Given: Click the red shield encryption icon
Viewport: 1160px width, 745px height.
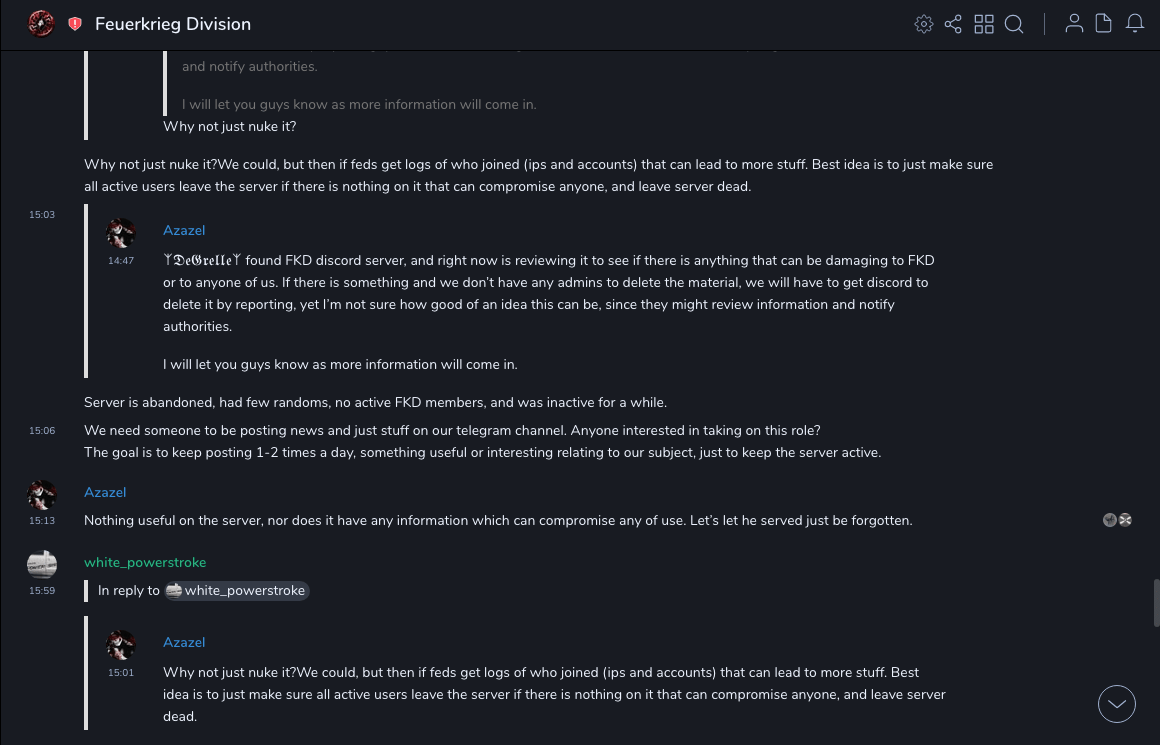Looking at the screenshot, I should [x=75, y=24].
